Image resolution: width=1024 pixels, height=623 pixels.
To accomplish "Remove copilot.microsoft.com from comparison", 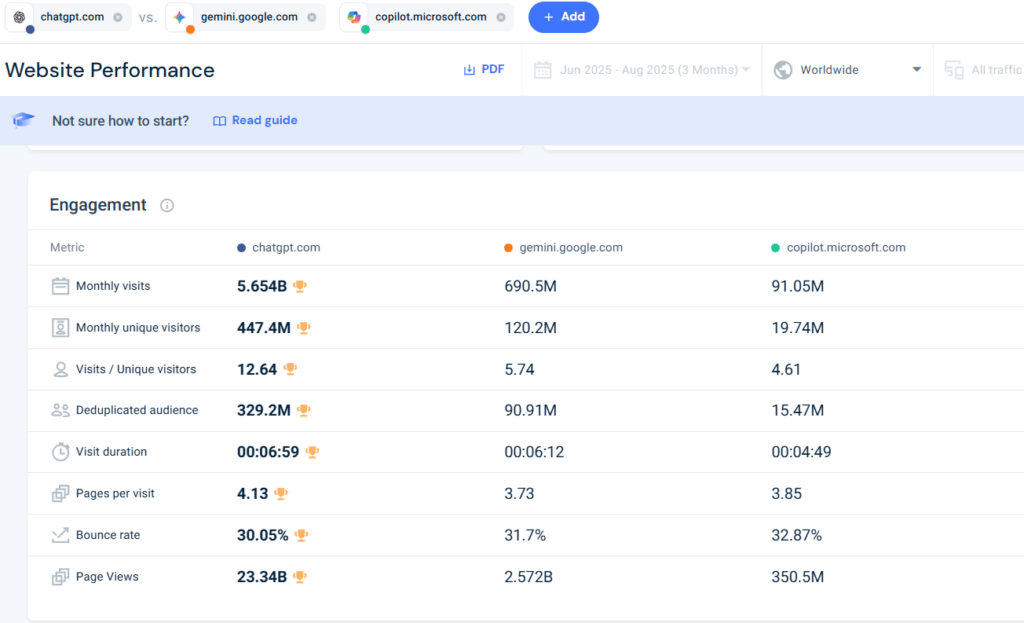I will point(501,18).
